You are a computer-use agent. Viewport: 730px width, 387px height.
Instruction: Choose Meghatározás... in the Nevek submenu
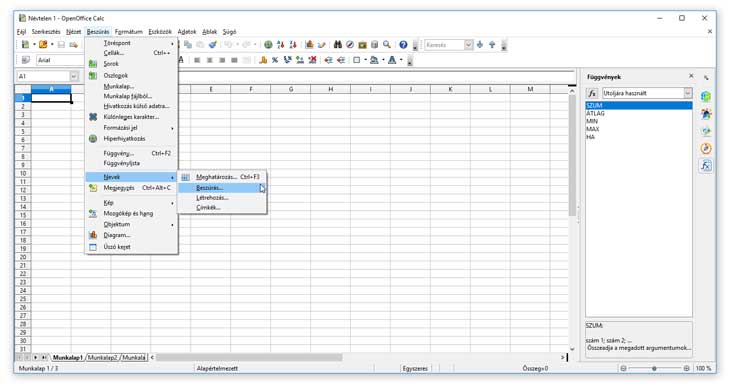(222, 177)
